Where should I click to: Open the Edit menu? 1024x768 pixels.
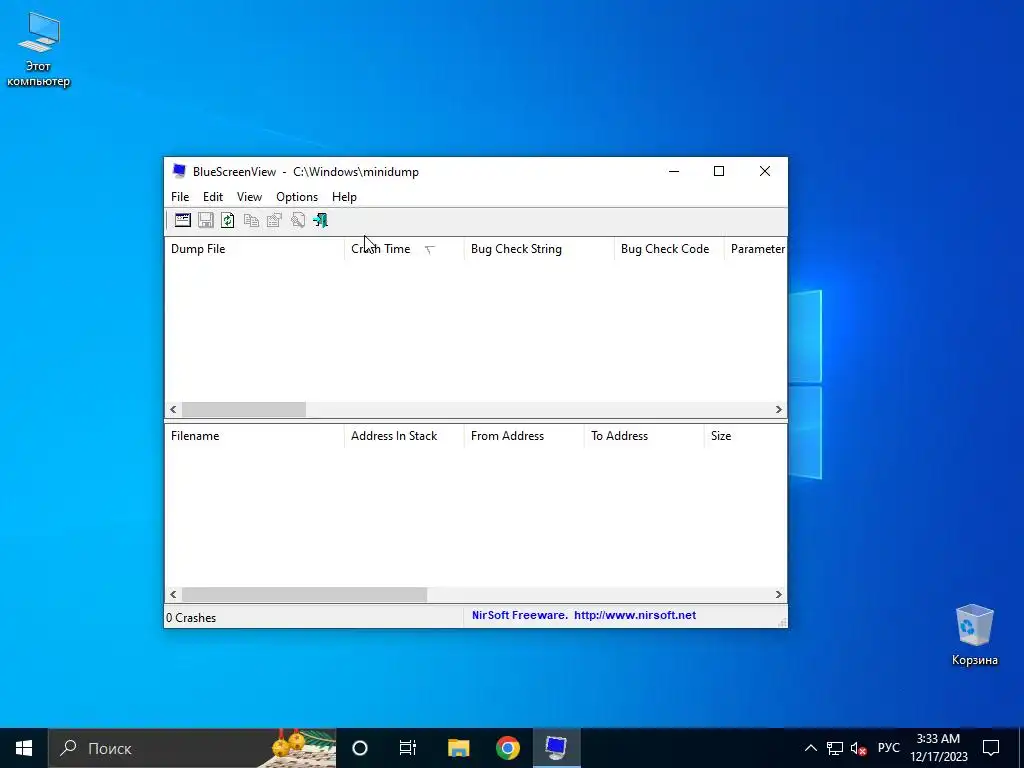click(213, 197)
